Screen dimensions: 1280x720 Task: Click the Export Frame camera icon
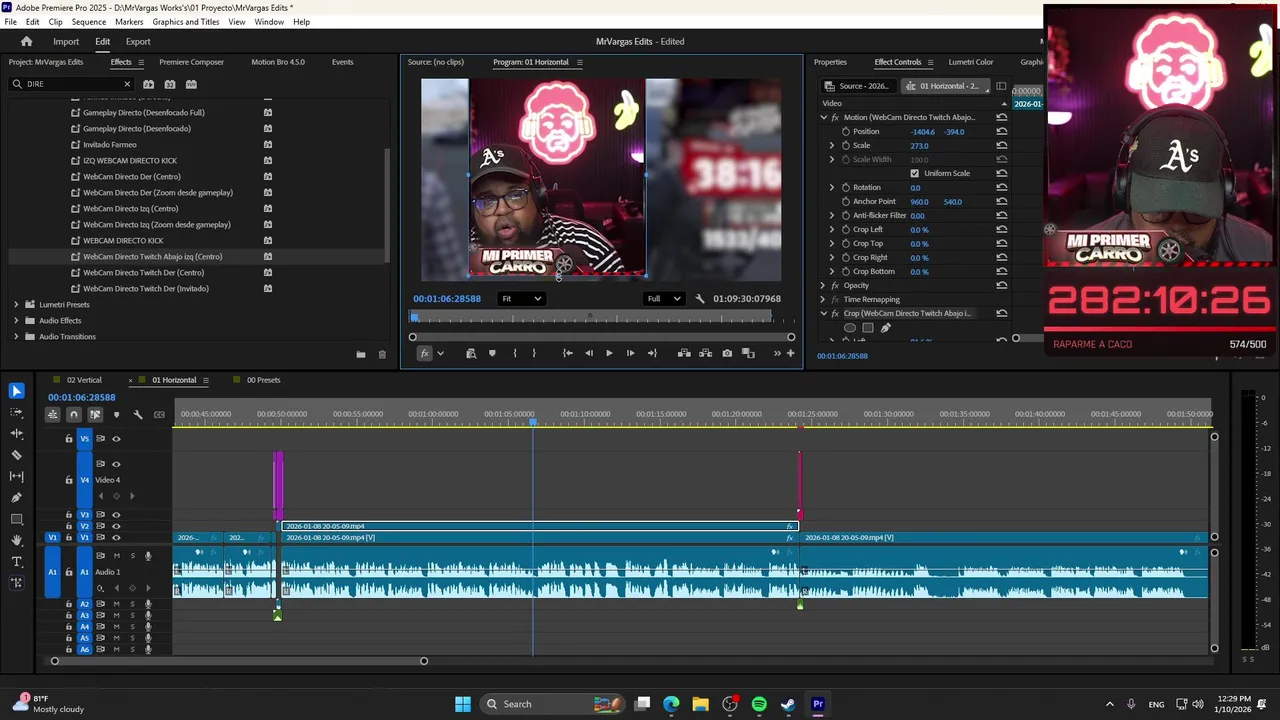coord(727,353)
